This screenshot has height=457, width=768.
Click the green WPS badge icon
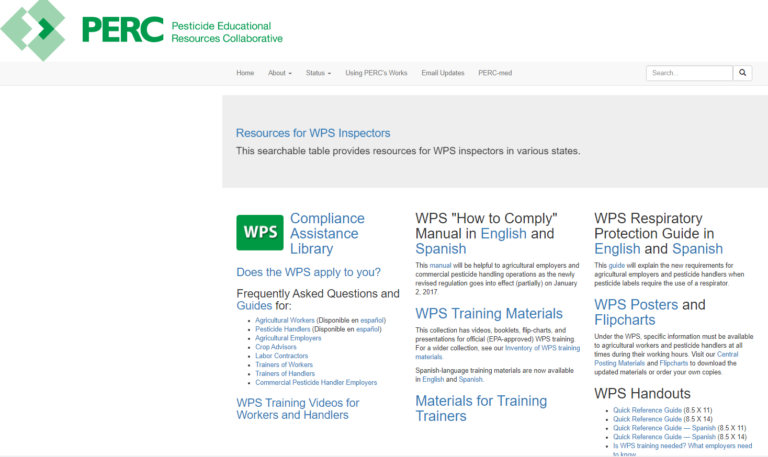point(260,233)
